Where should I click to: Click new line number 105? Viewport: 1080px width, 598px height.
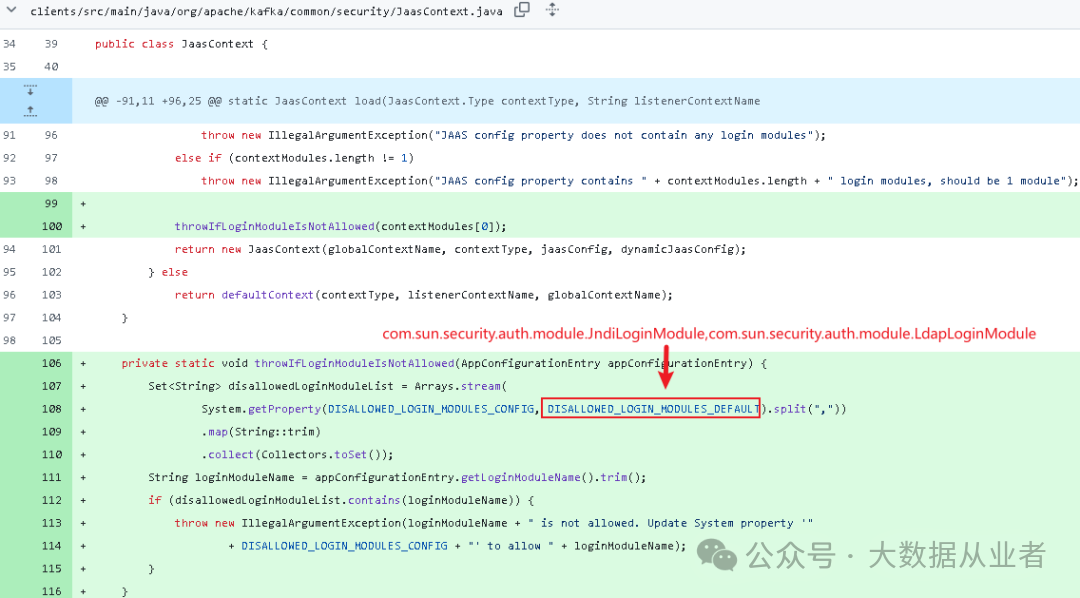point(52,340)
